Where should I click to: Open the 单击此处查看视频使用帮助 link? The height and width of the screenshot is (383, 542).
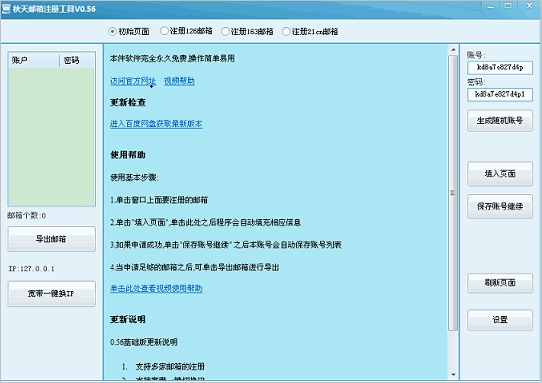[x=156, y=288]
